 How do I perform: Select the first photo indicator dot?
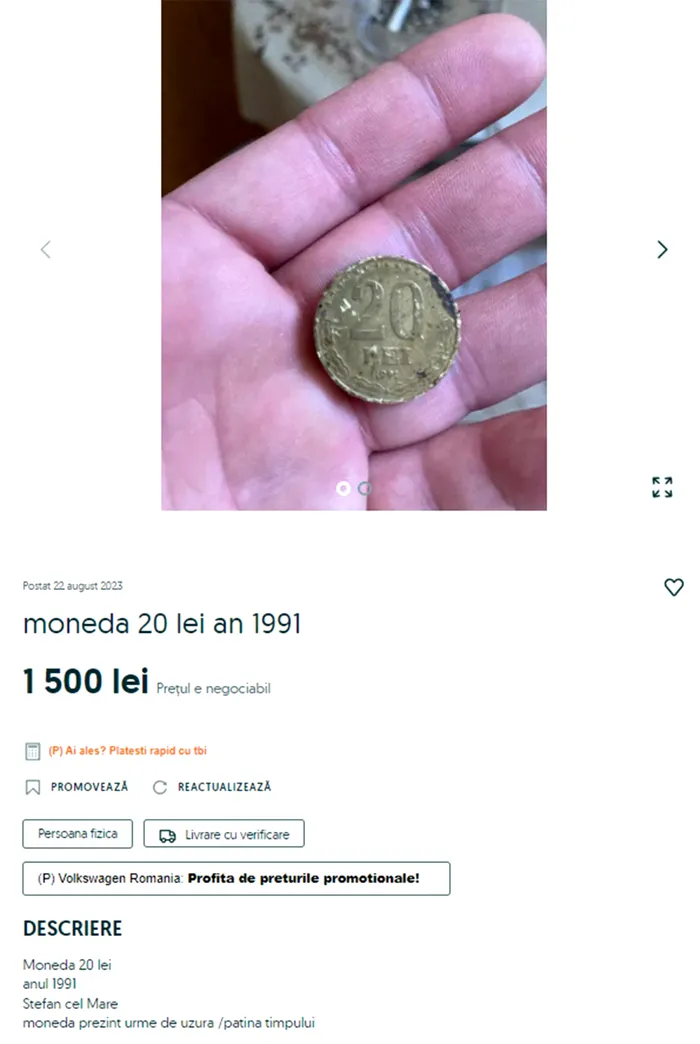(343, 489)
